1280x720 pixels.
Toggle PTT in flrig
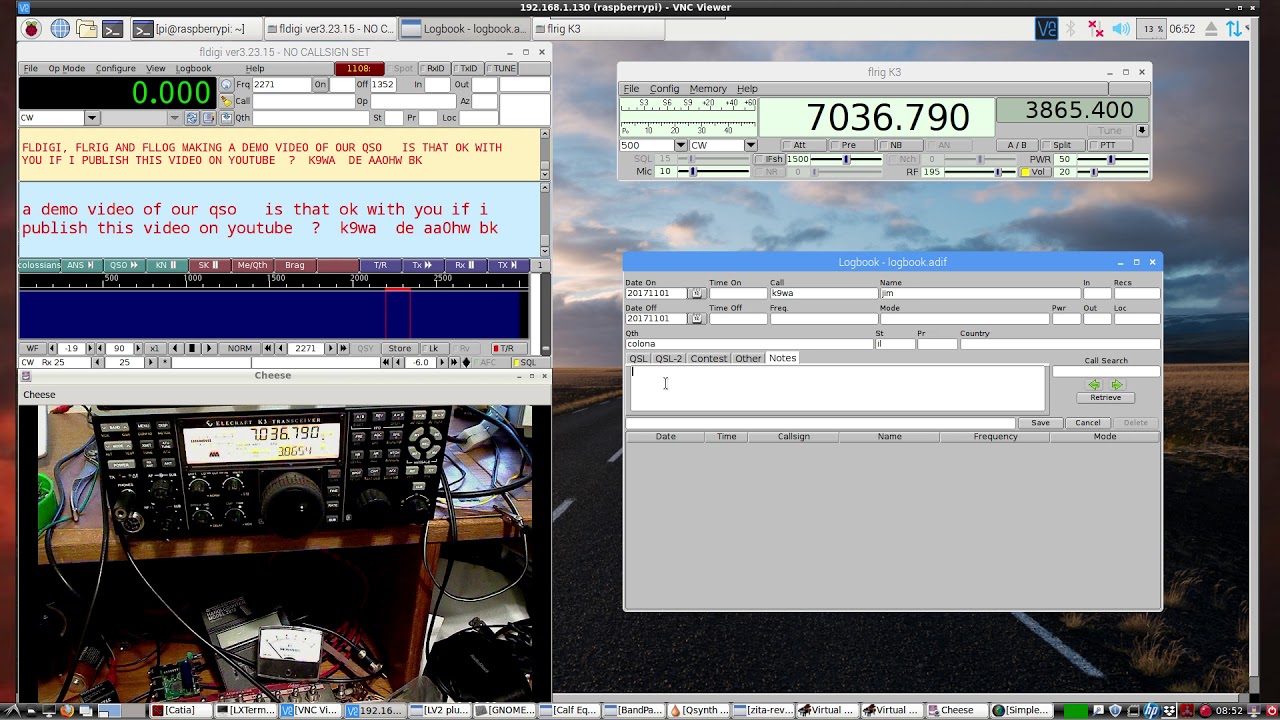pyautogui.click(x=1109, y=145)
